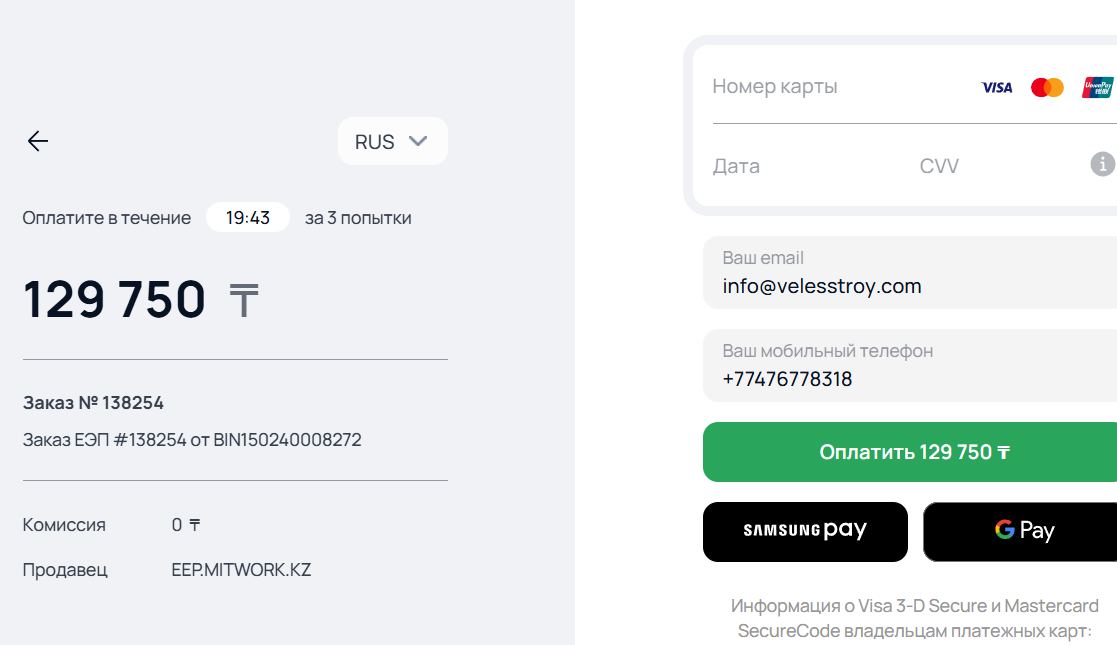Click the 19:43 countdown timer
This screenshot has width=1117, height=645.
coord(248,217)
